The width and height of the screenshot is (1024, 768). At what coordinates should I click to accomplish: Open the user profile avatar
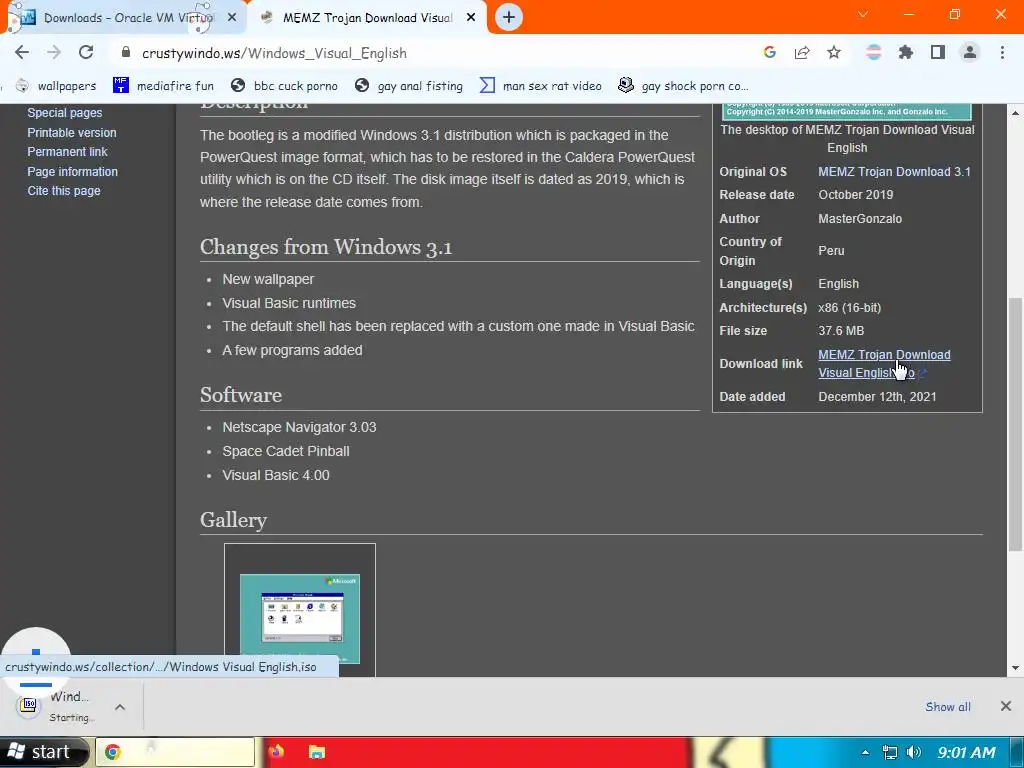tap(970, 52)
